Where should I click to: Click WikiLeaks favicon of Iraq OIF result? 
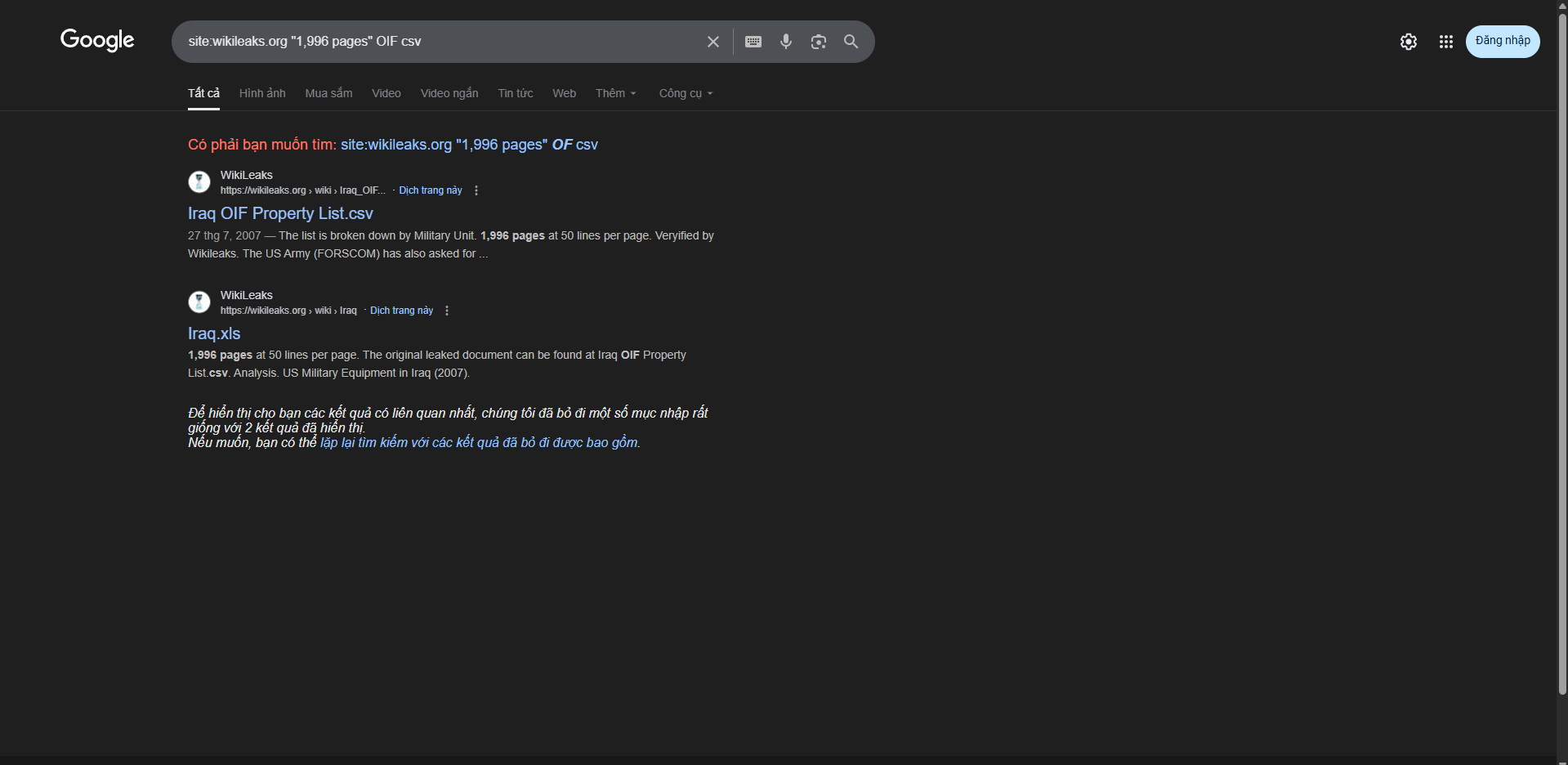pyautogui.click(x=199, y=181)
